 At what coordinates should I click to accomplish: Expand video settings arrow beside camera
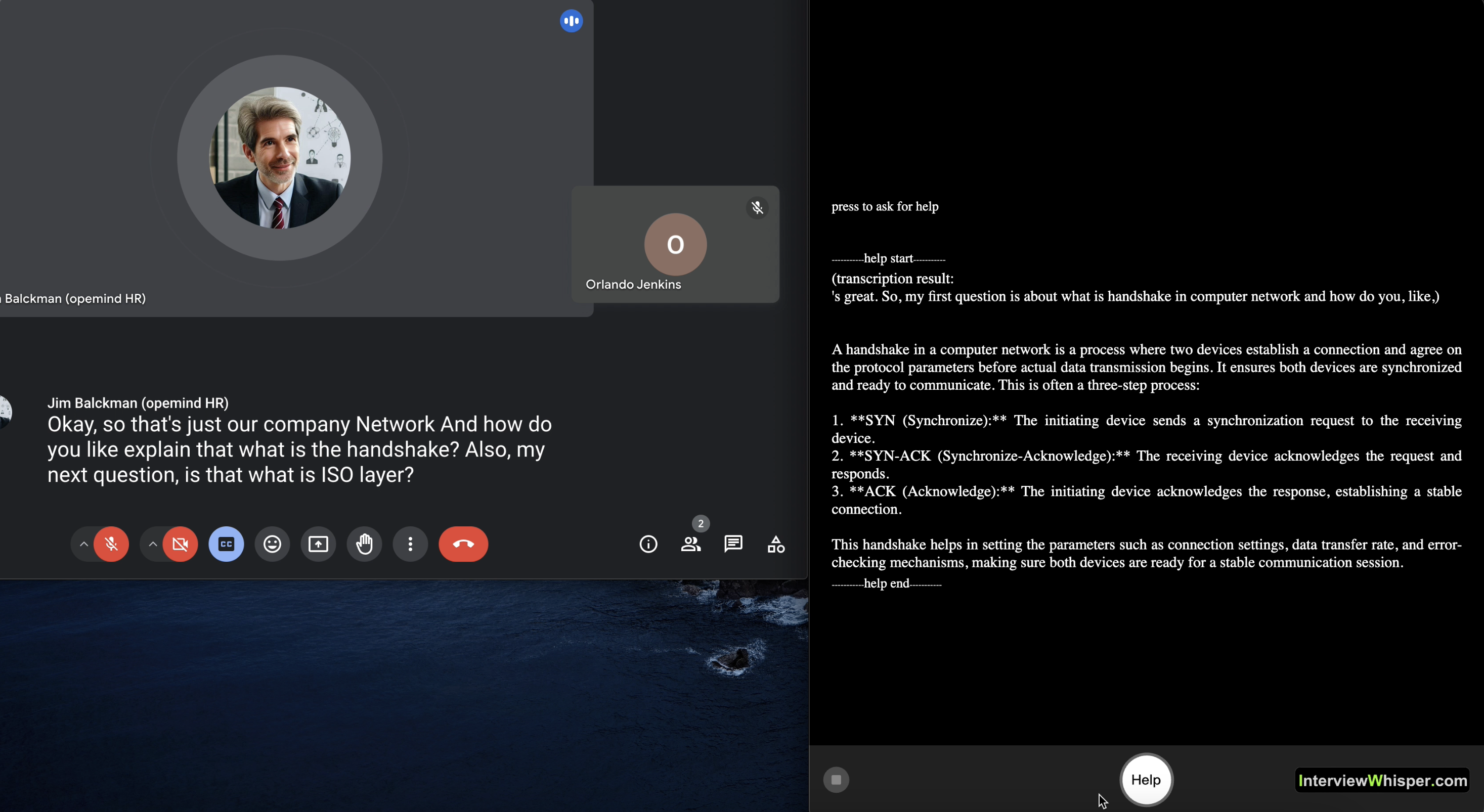tap(153, 544)
